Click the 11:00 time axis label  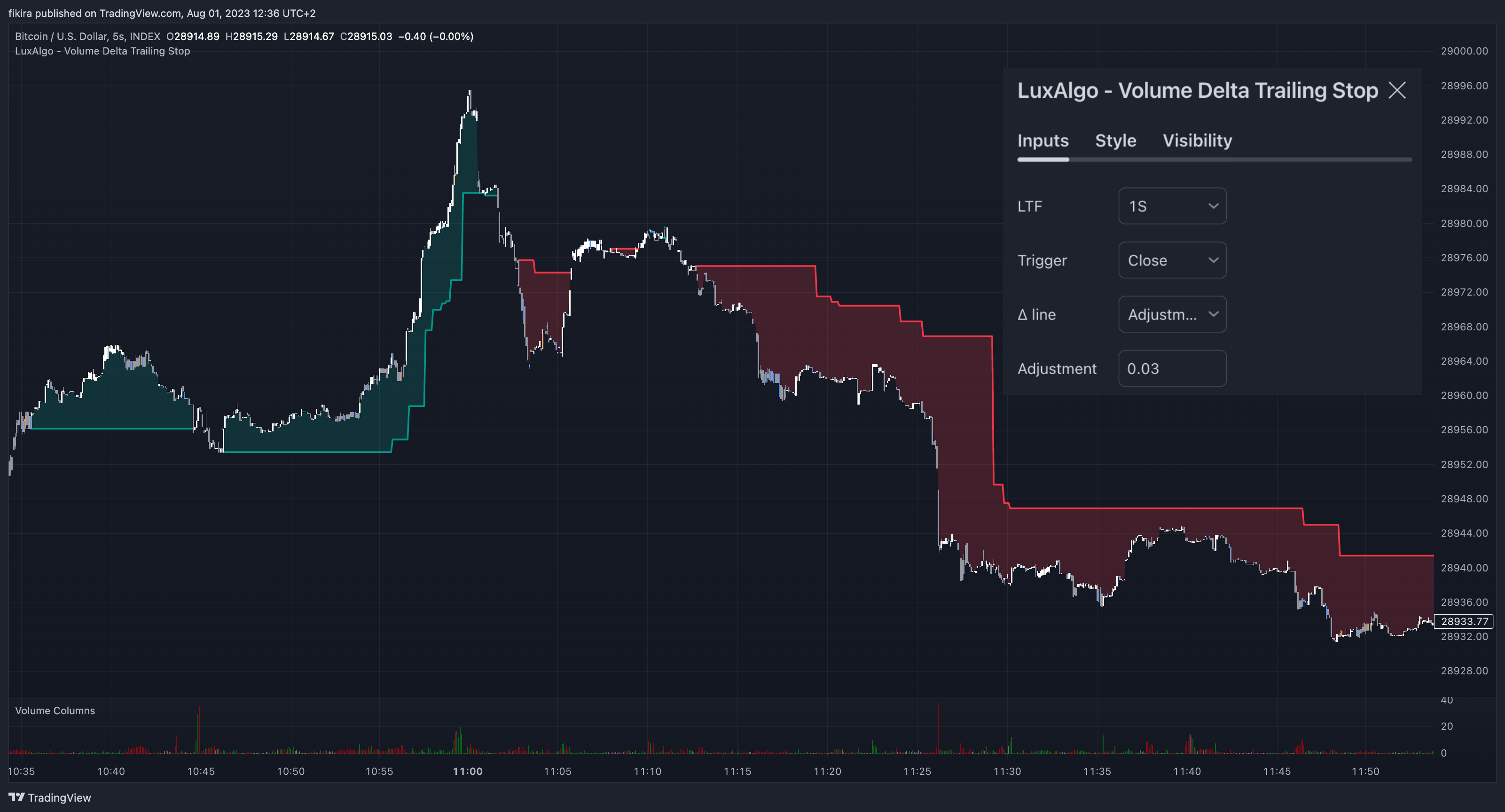pyautogui.click(x=467, y=771)
